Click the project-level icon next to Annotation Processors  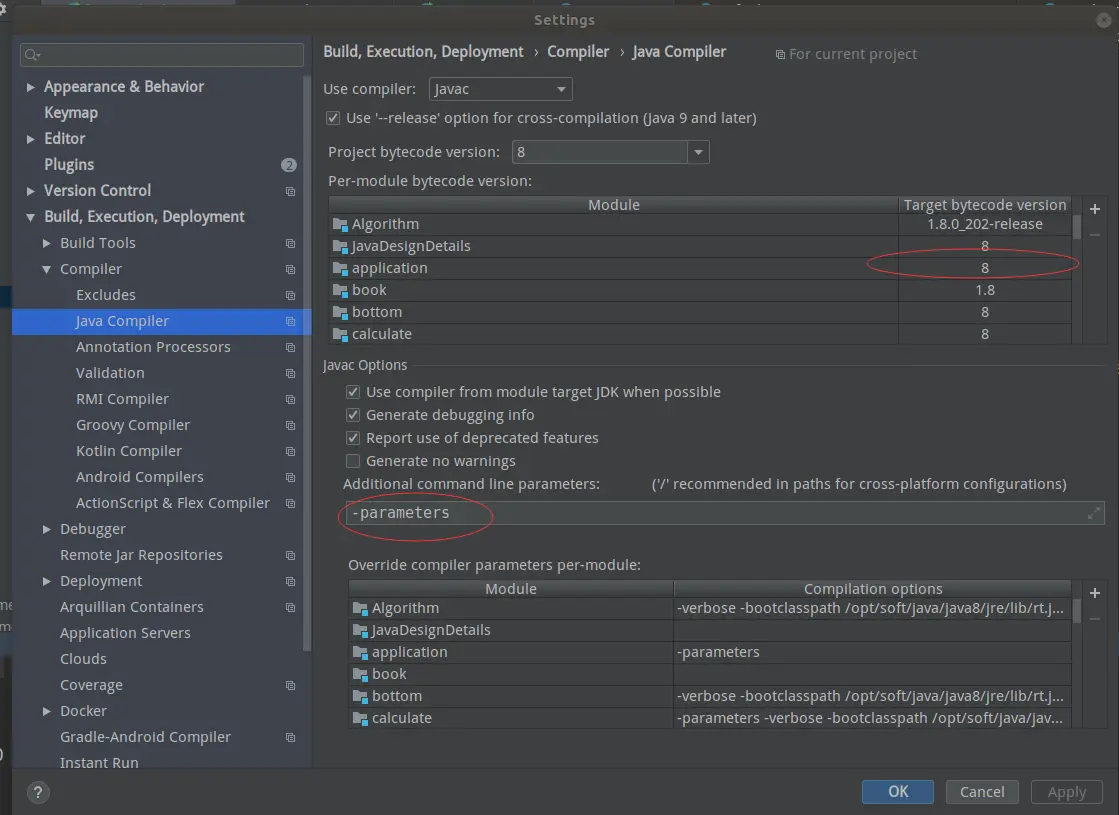click(x=290, y=348)
